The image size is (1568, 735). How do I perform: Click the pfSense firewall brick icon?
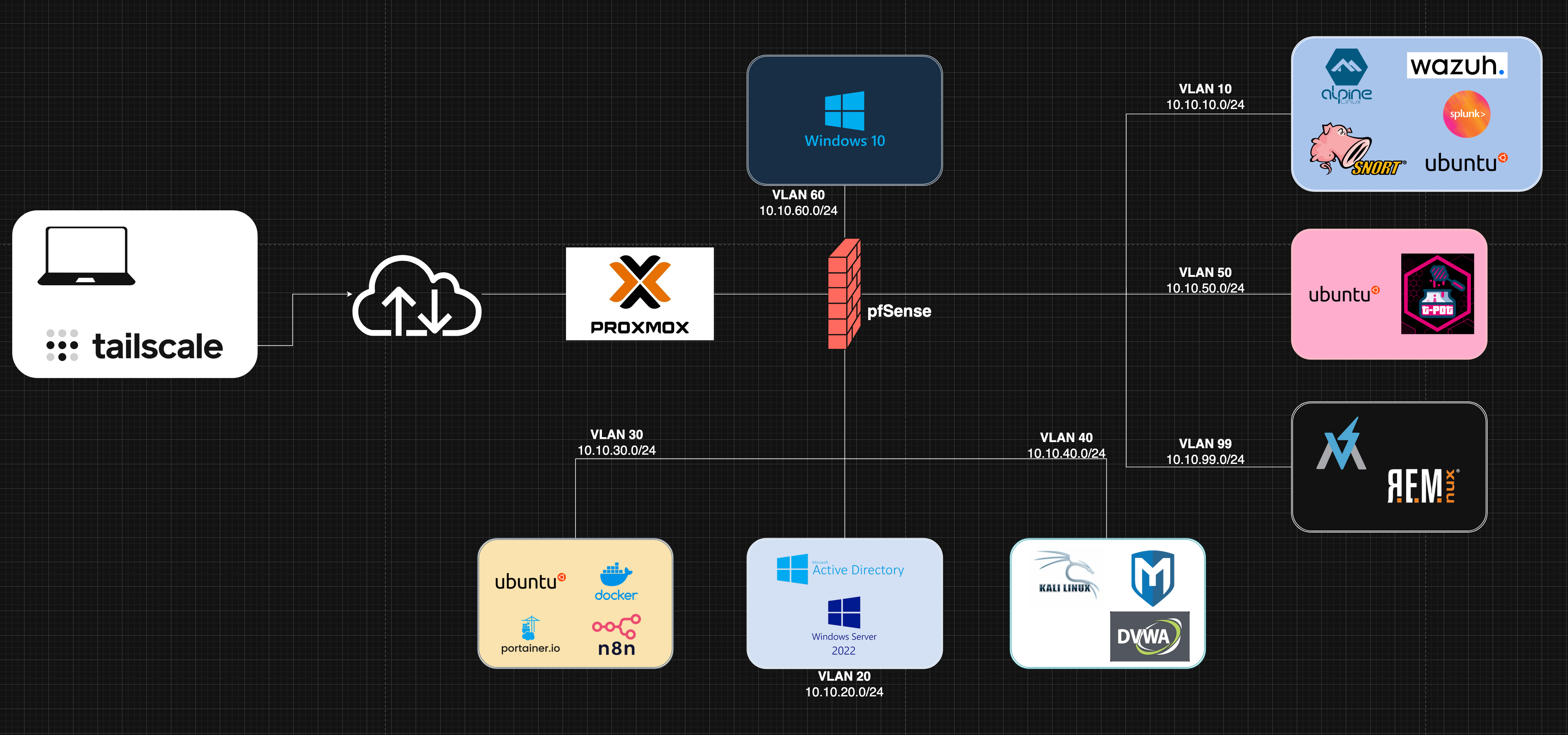(x=844, y=294)
